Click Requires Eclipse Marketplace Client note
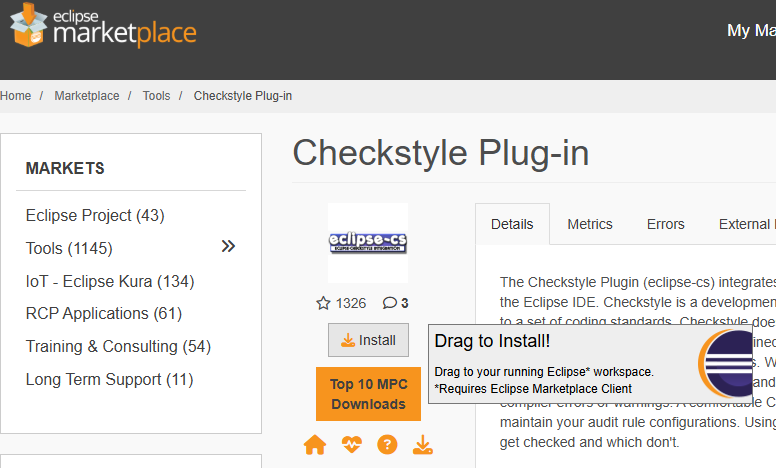The height and width of the screenshot is (468, 776). click(x=533, y=389)
